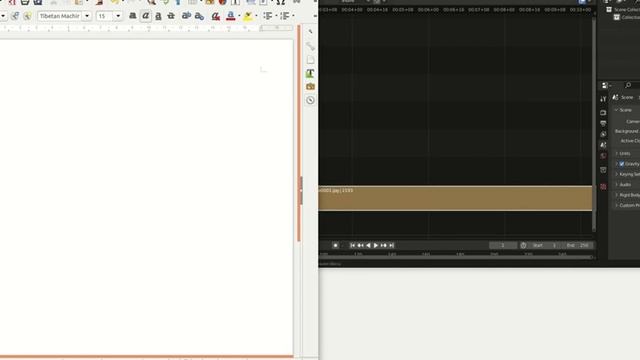
Task: Open the Scene properties tab icon
Action: point(603,145)
